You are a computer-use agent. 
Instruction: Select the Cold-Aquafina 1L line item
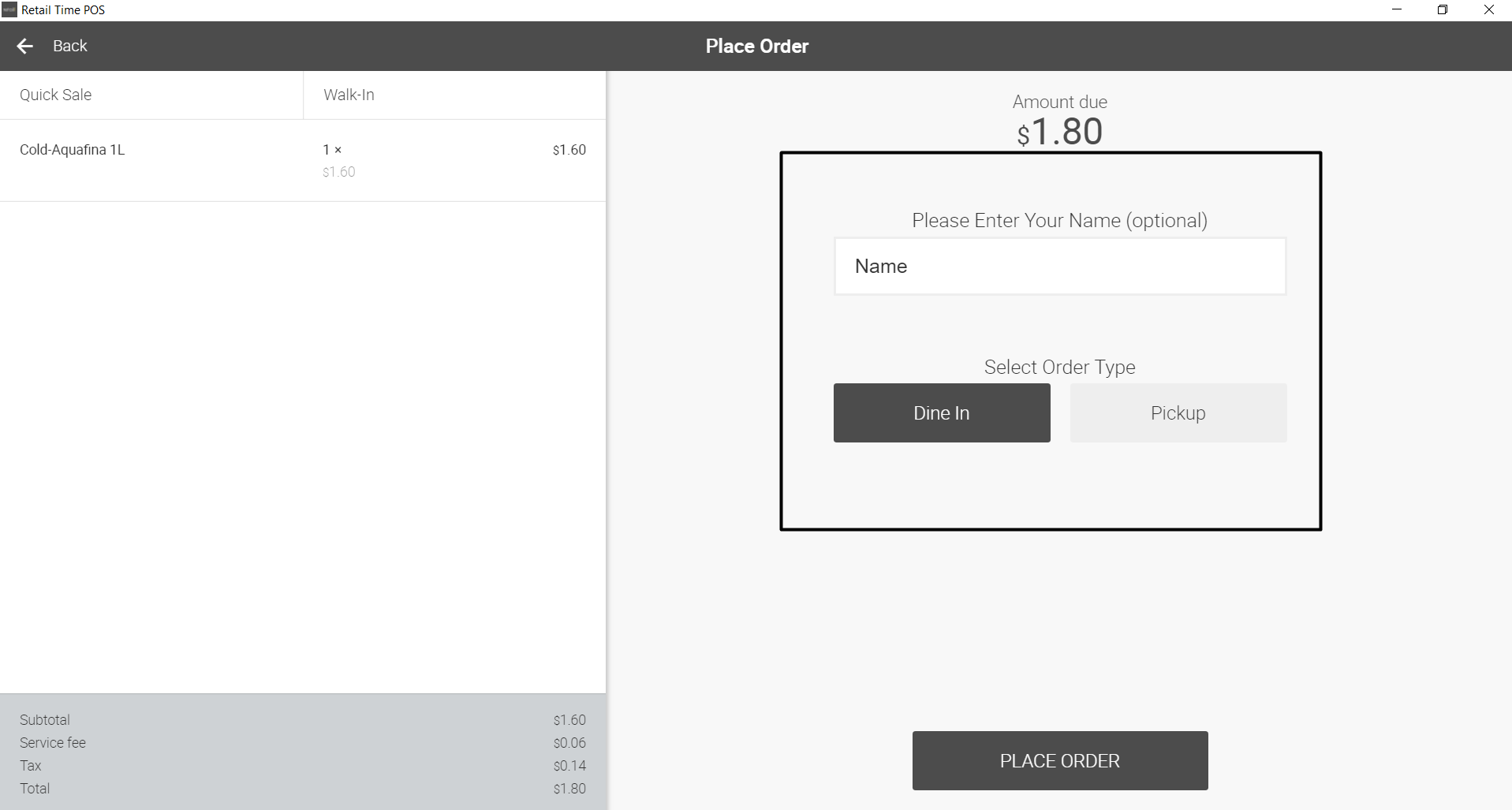tap(73, 150)
